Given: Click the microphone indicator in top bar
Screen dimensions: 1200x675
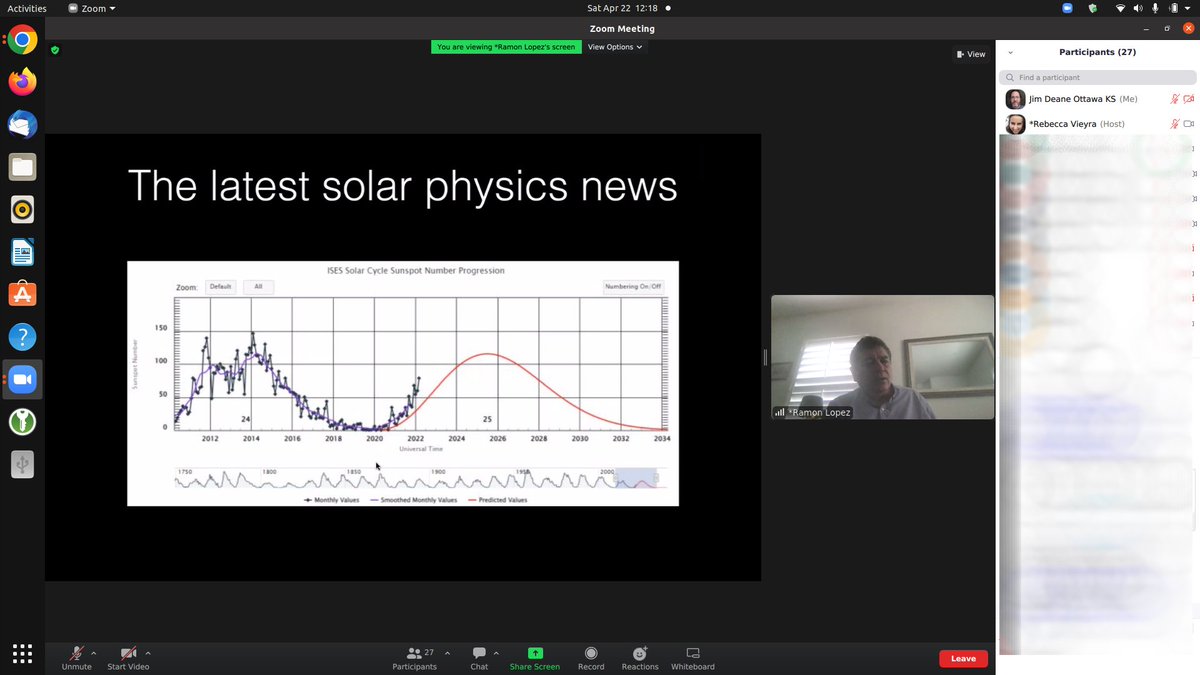Looking at the screenshot, I should point(1155,8).
